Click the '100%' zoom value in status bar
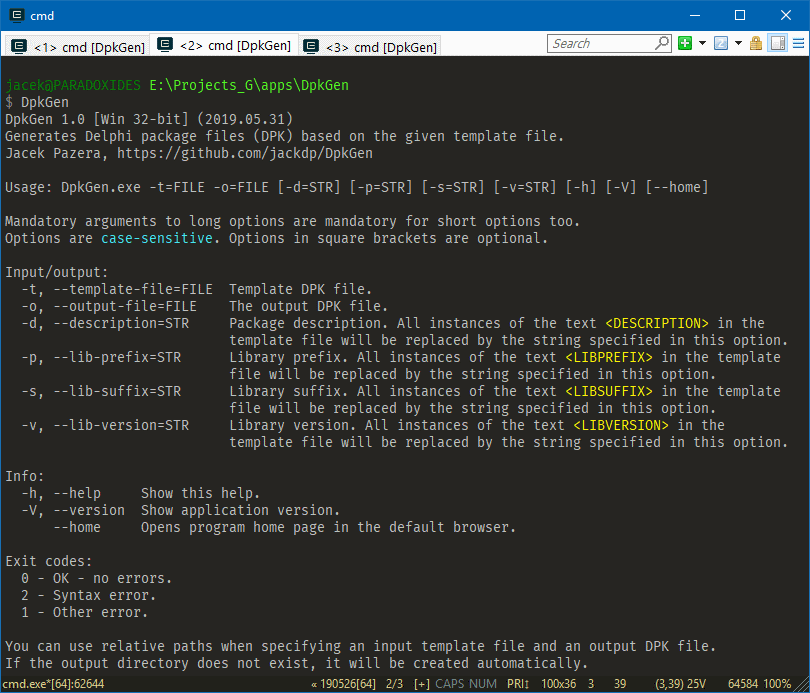 [777, 684]
